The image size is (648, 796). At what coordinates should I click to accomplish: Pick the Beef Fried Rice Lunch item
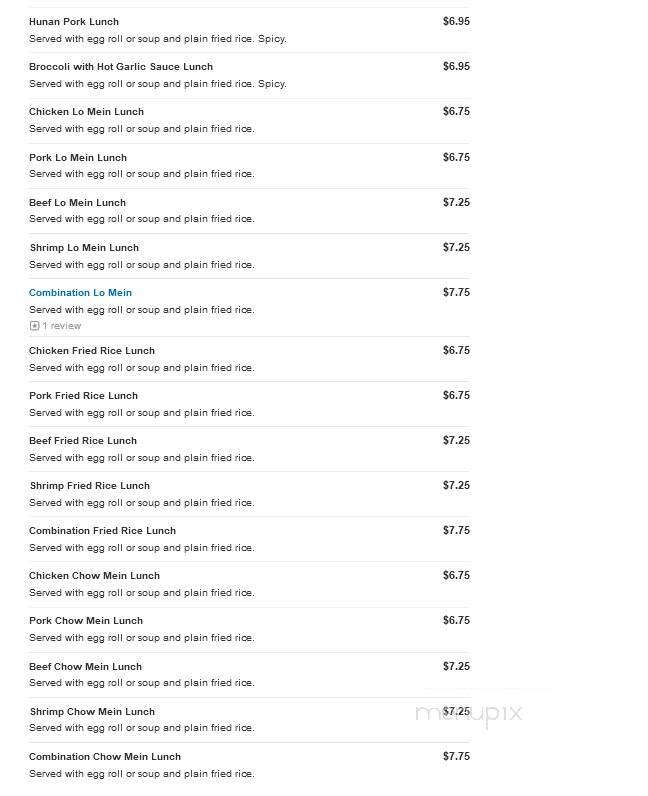[83, 441]
